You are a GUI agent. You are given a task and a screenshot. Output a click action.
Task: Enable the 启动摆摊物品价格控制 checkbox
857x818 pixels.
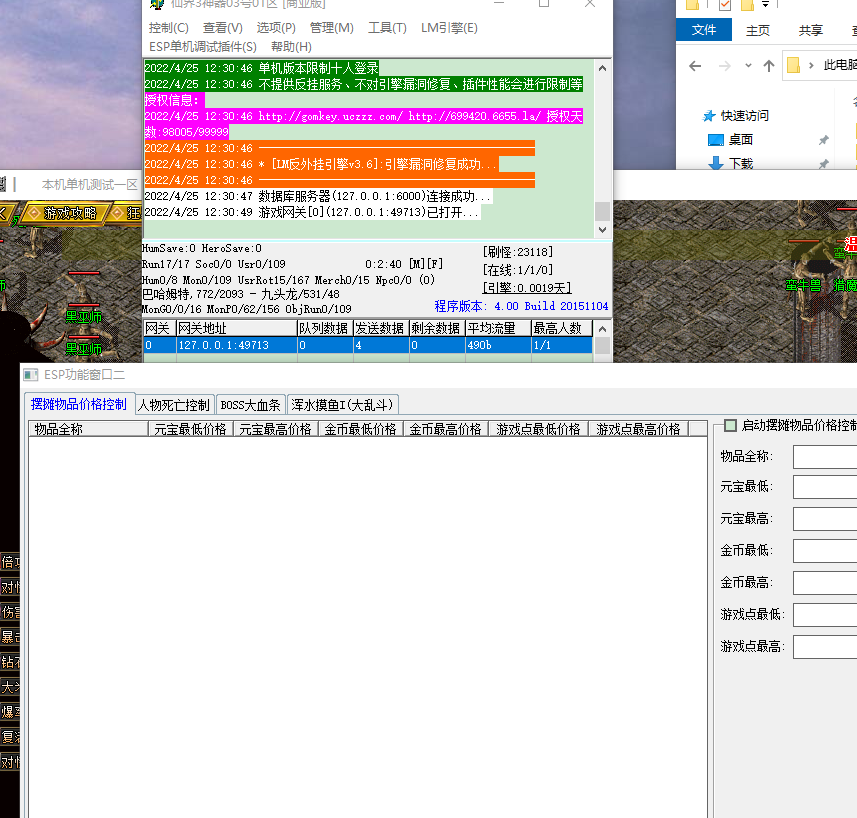[730, 426]
